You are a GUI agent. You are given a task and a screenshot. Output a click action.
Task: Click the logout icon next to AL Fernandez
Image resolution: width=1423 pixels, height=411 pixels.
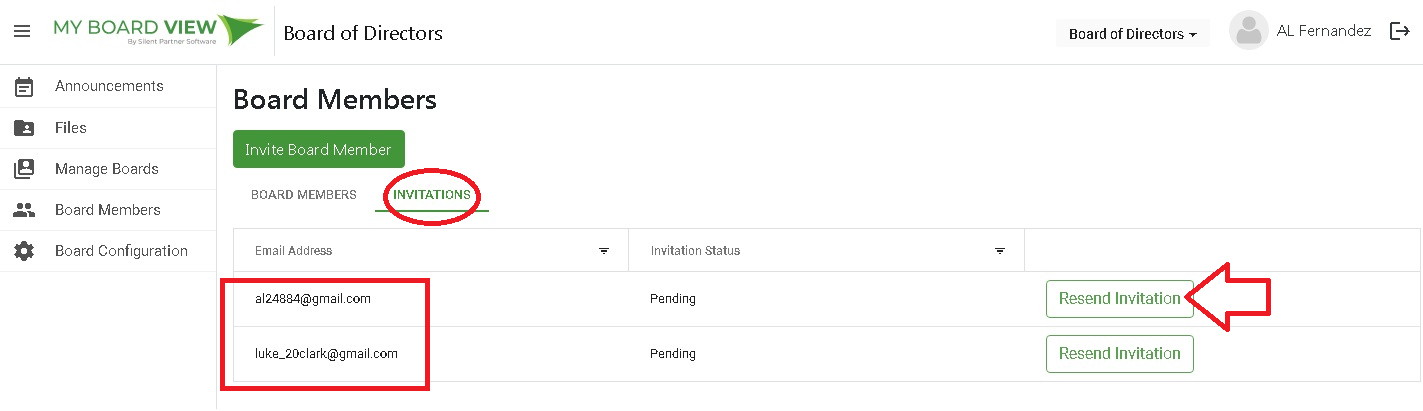point(1400,31)
